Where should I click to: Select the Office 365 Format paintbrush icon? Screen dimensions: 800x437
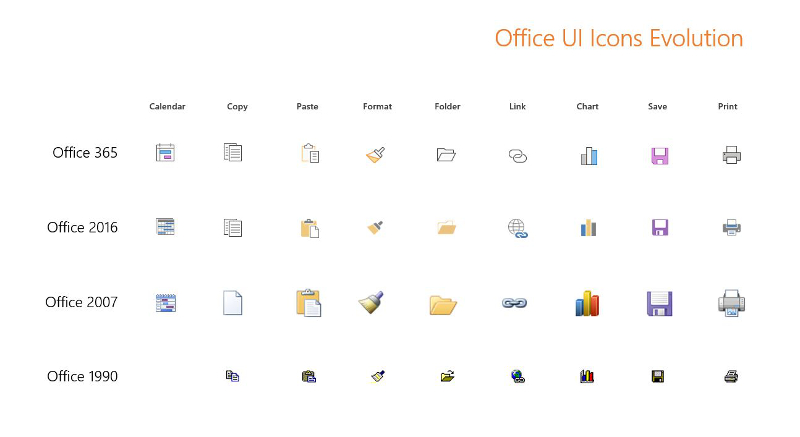point(376,155)
